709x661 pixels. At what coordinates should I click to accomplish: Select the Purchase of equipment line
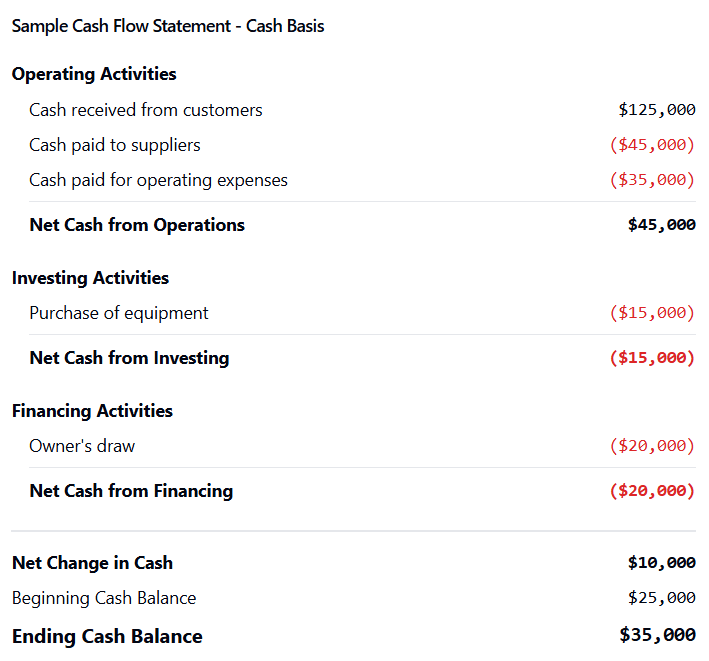click(x=119, y=313)
